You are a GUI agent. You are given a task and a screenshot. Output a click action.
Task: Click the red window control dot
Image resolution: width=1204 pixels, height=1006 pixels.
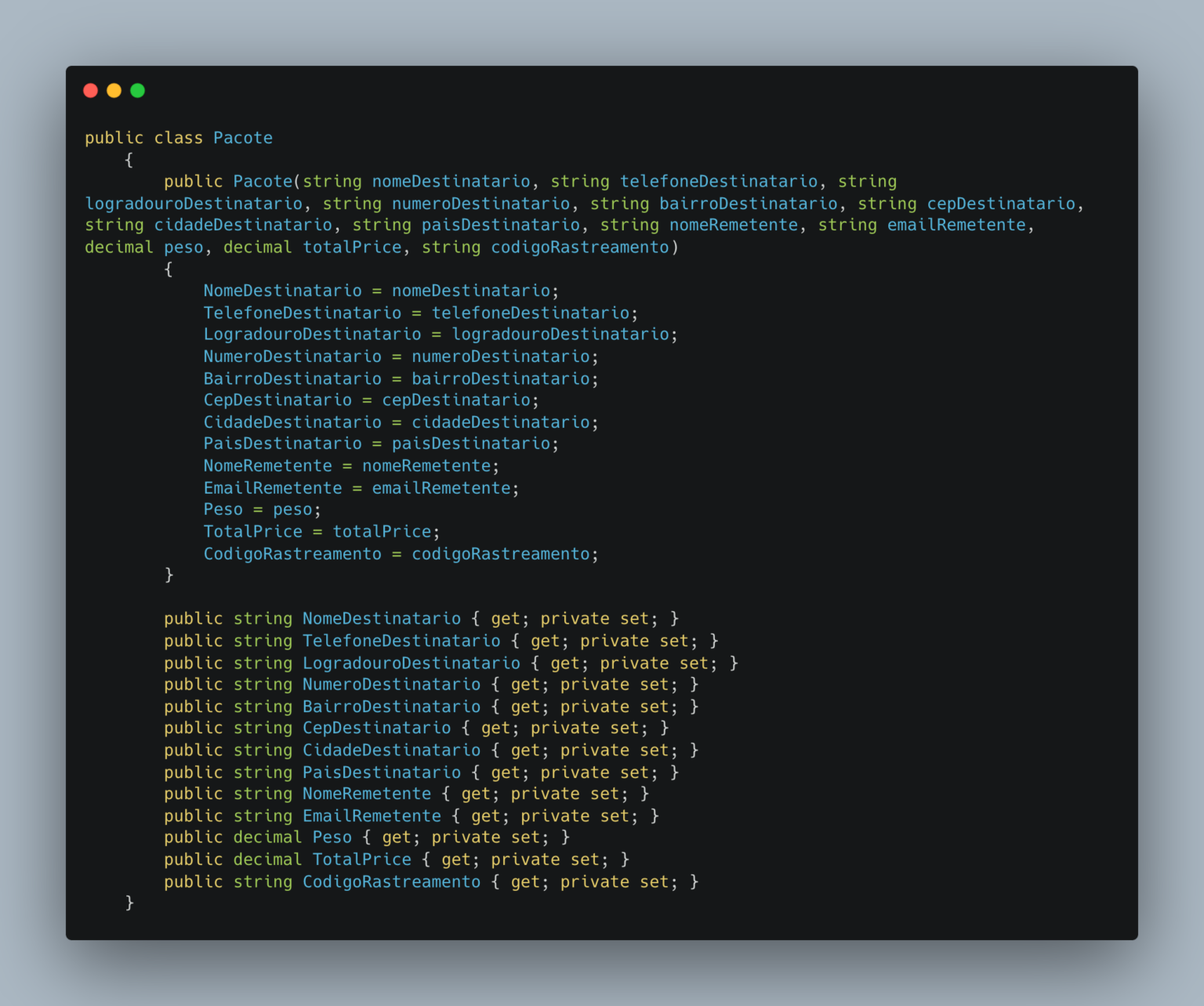[x=91, y=90]
